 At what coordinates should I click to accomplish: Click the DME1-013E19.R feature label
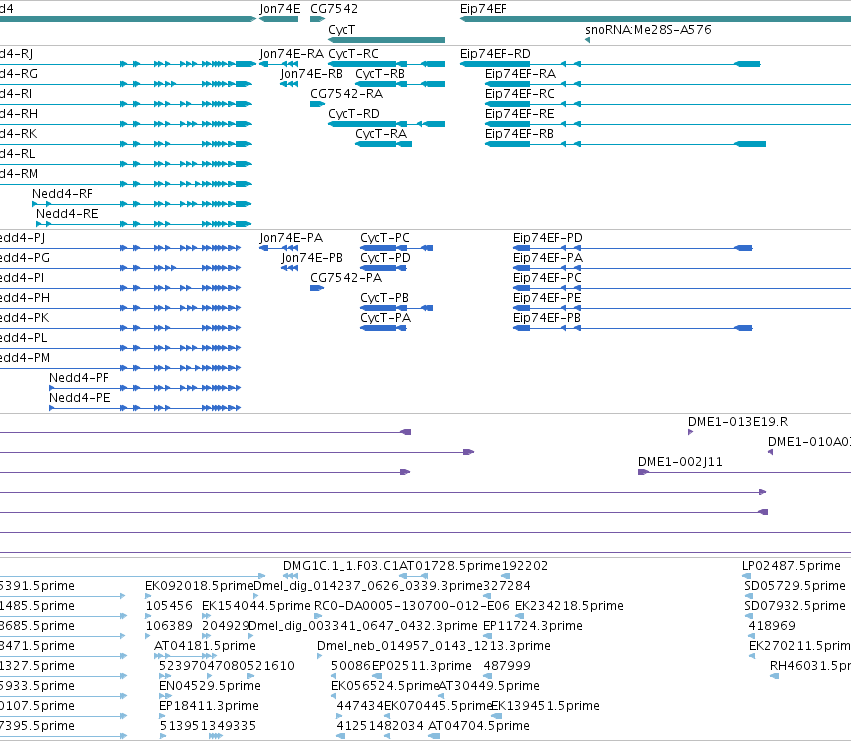(738, 422)
